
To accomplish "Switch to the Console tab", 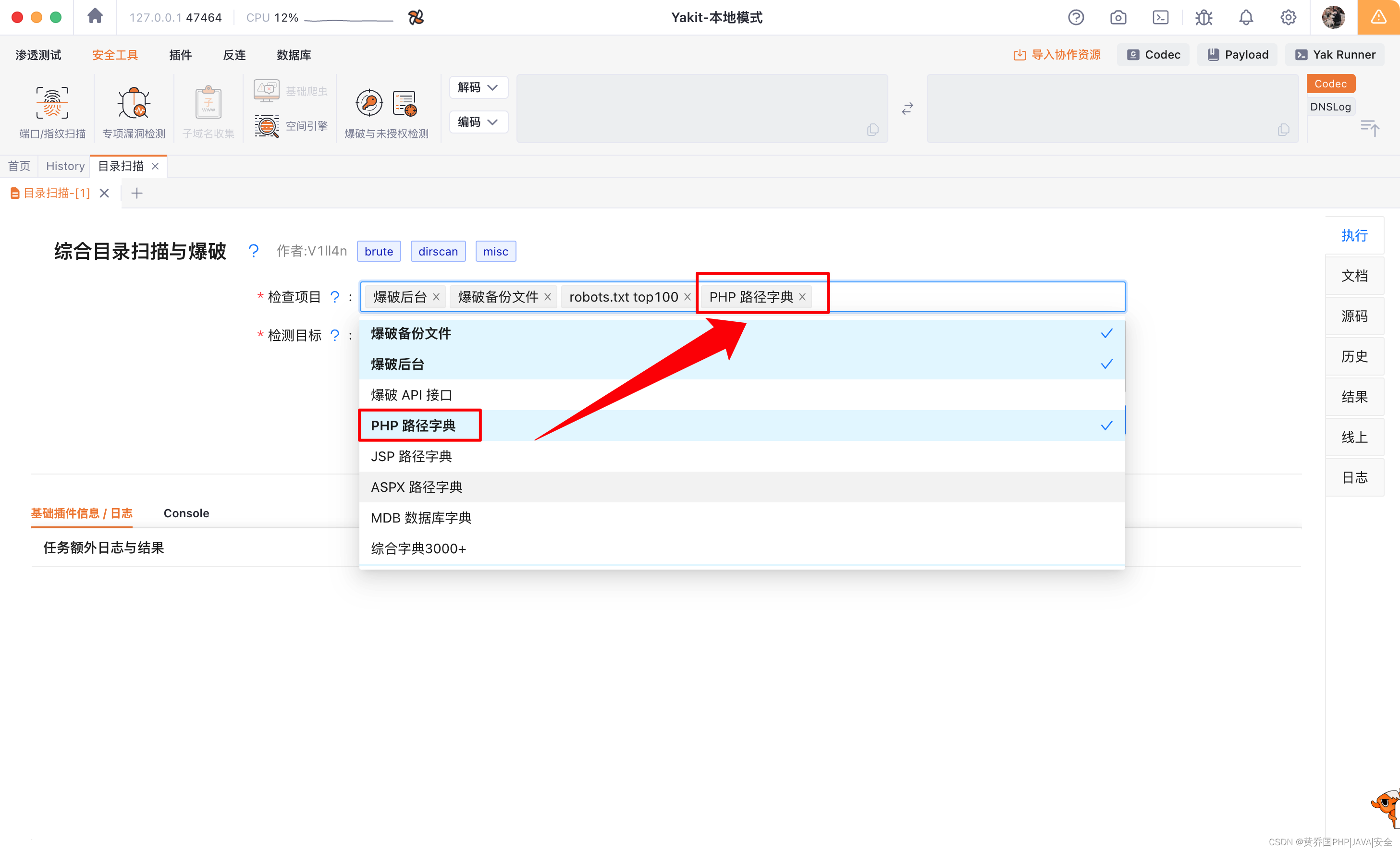I will point(186,513).
